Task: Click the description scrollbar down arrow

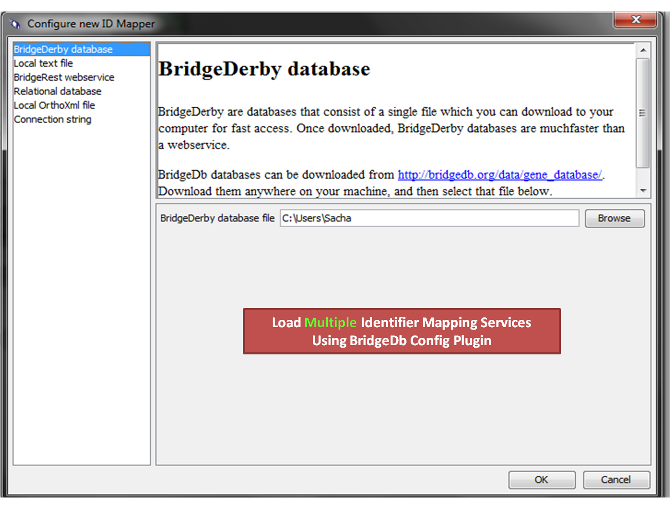Action: pos(643,190)
